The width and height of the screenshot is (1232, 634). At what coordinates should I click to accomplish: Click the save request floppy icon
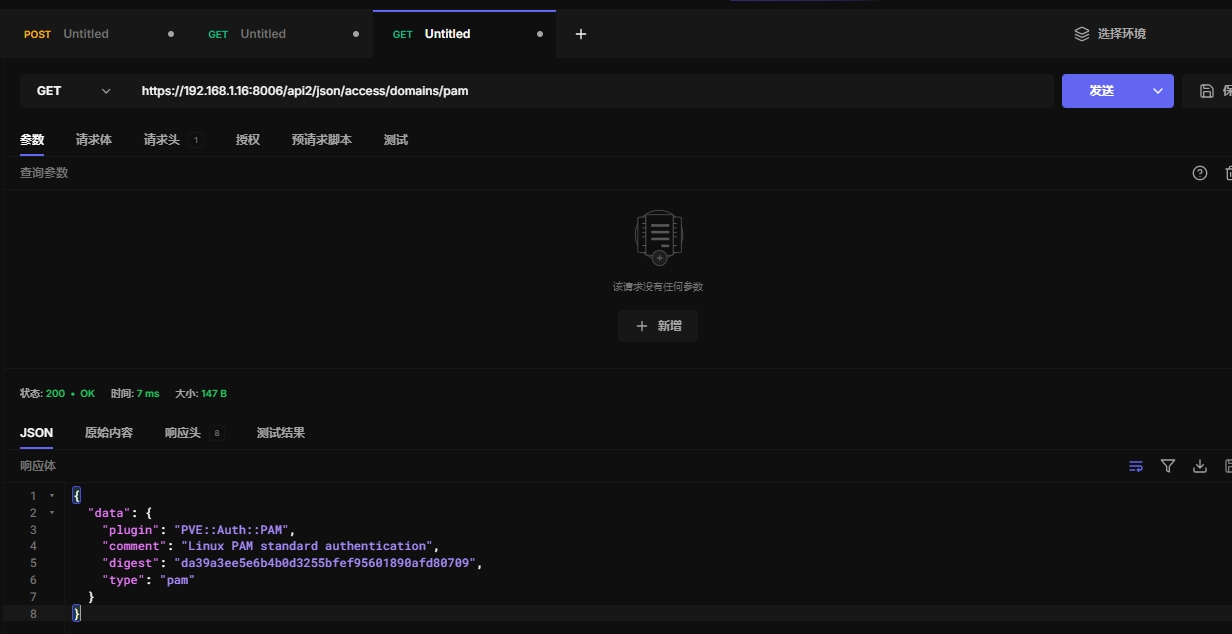click(x=1207, y=91)
